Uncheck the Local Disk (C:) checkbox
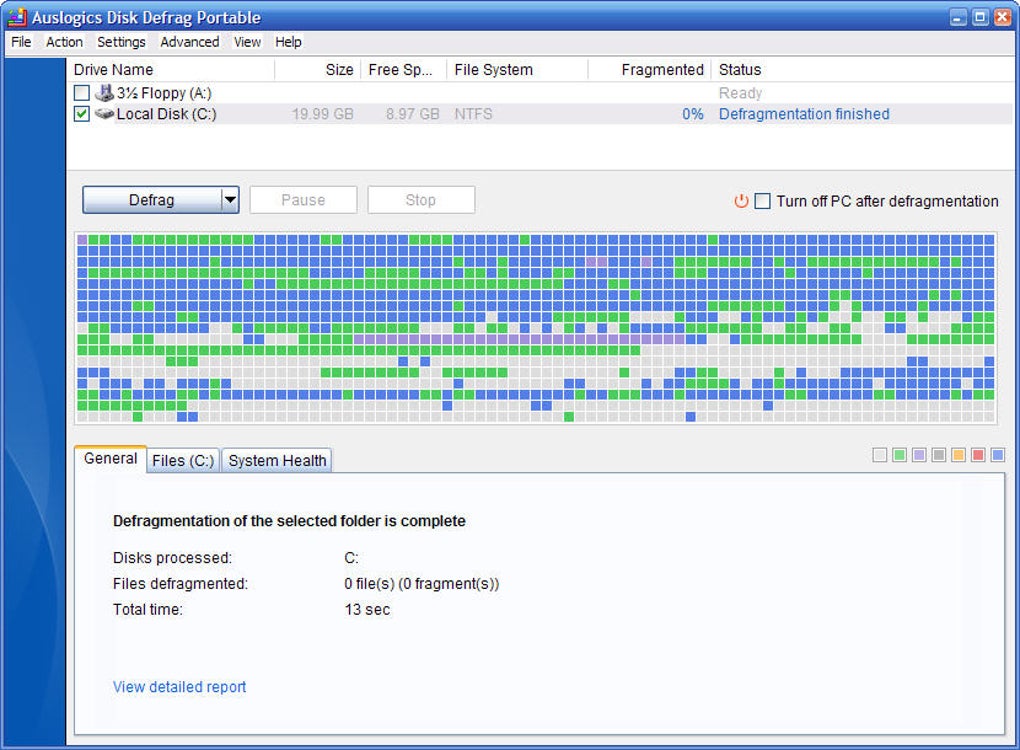This screenshot has width=1020, height=750. (x=81, y=114)
